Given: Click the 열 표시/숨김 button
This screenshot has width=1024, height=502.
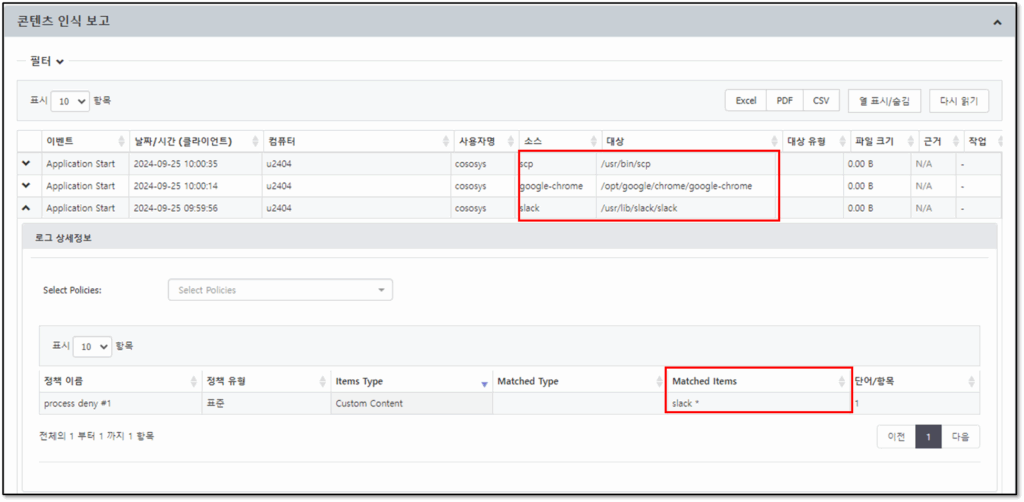Looking at the screenshot, I should [x=884, y=101].
